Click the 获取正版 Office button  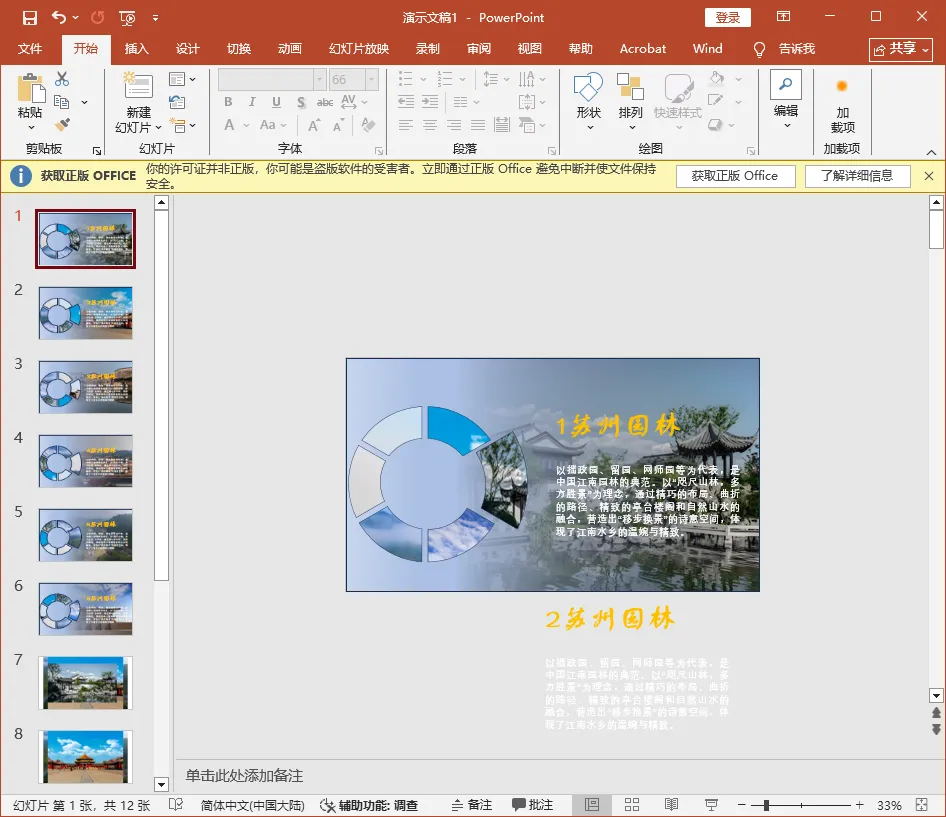point(735,176)
